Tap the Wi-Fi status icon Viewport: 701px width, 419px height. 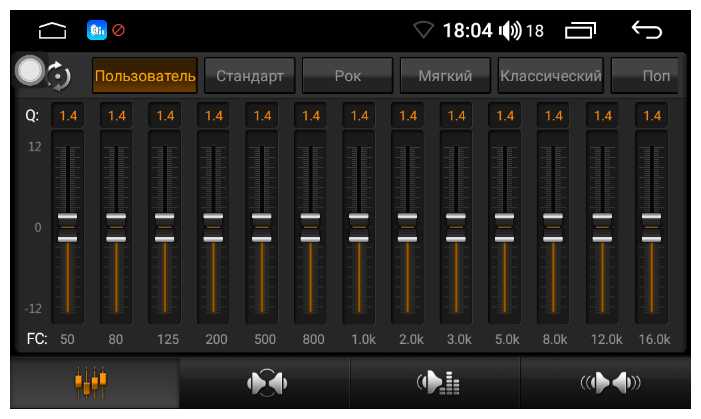tap(423, 30)
